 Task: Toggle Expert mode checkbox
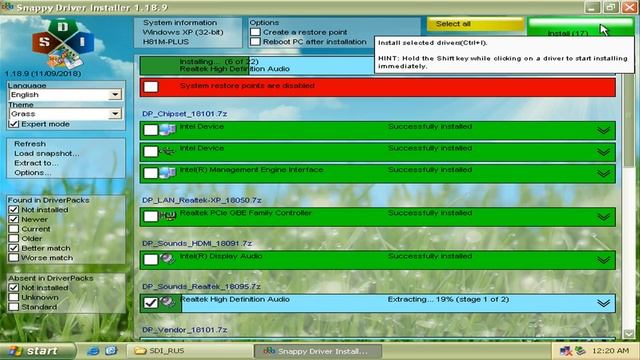pyautogui.click(x=14, y=124)
